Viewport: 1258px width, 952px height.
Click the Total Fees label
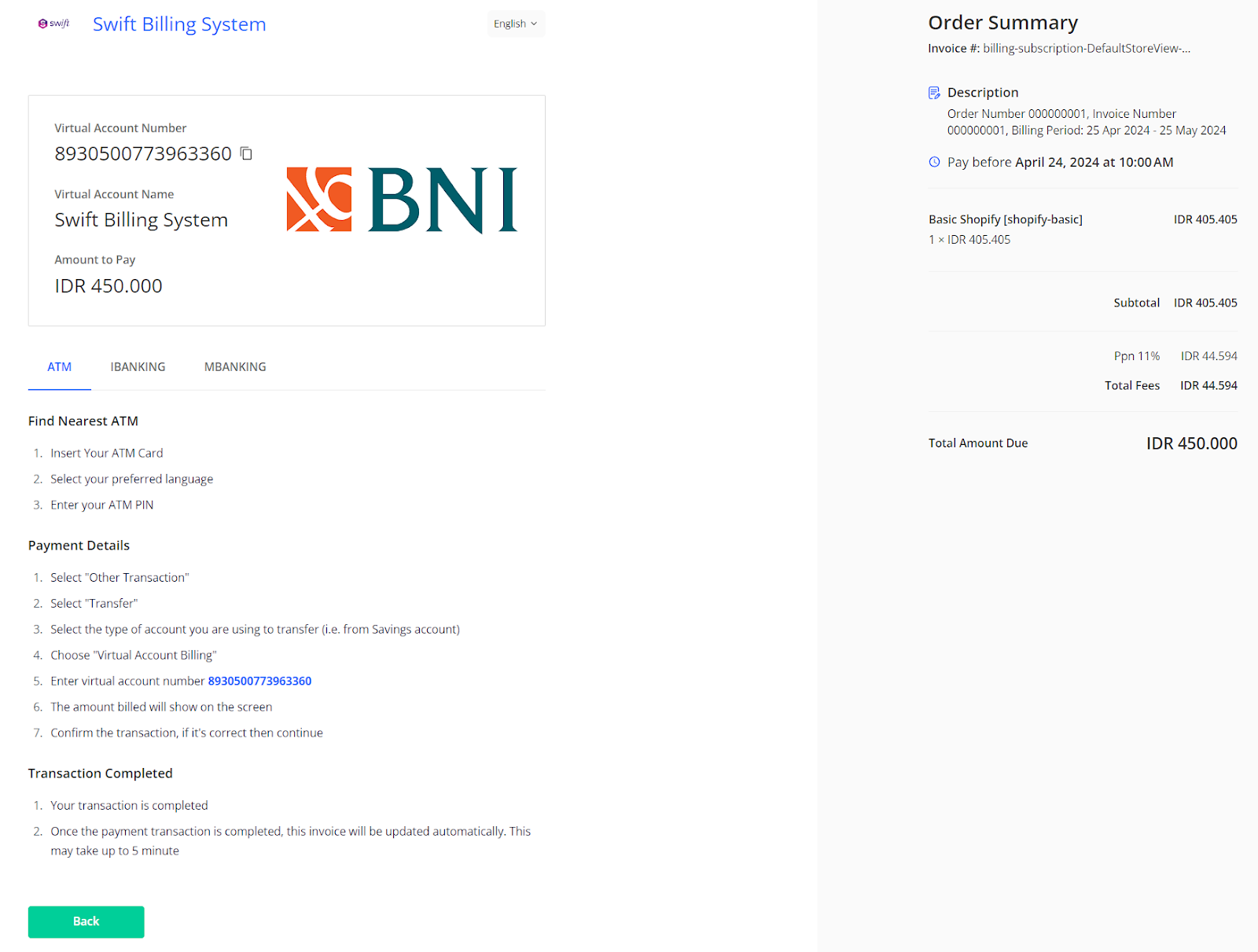[1132, 385]
